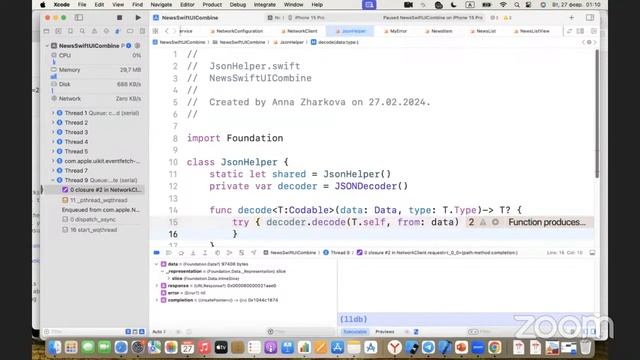The width and height of the screenshot is (640, 360).
Task: Click the 'Function produces...' warning annotation on line 15
Action: click(x=546, y=222)
